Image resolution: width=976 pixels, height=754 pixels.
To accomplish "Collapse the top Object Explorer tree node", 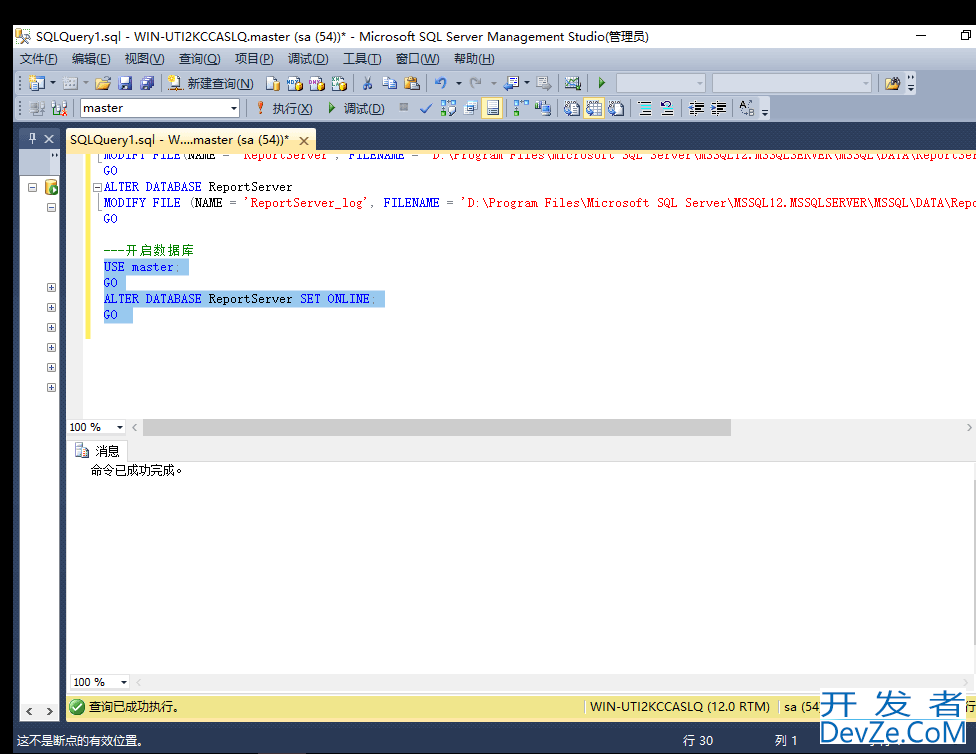I will (x=32, y=187).
